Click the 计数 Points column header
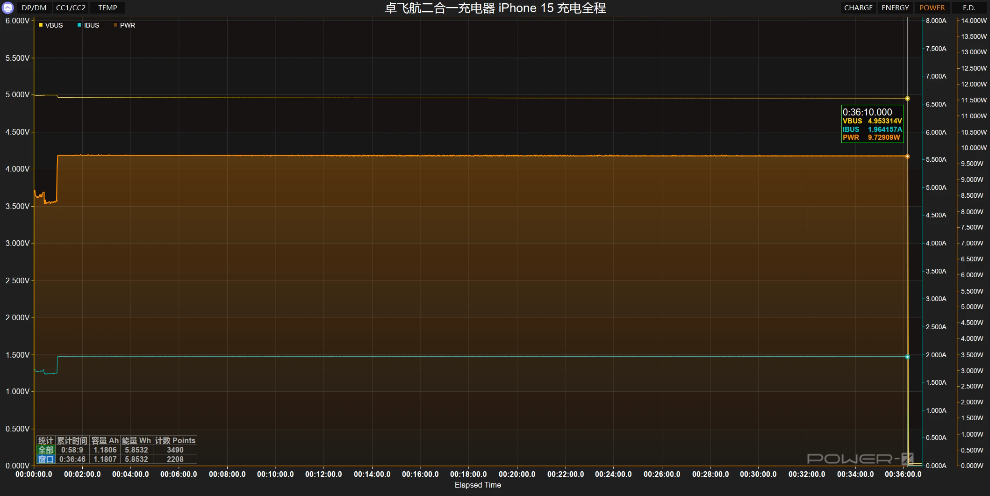 pos(176,440)
